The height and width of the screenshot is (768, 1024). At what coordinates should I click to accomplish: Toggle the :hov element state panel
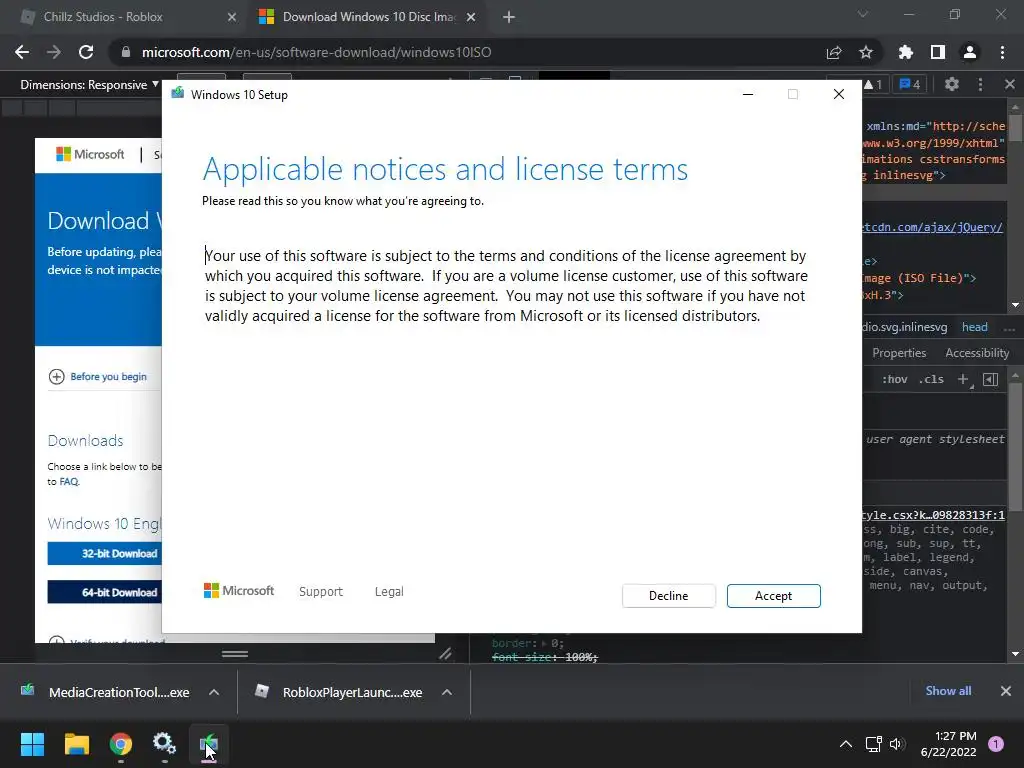point(894,379)
